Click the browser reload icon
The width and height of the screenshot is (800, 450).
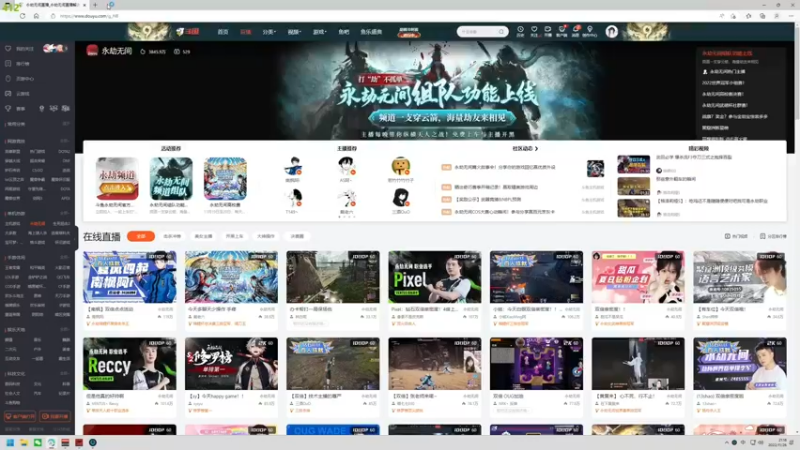(22, 16)
